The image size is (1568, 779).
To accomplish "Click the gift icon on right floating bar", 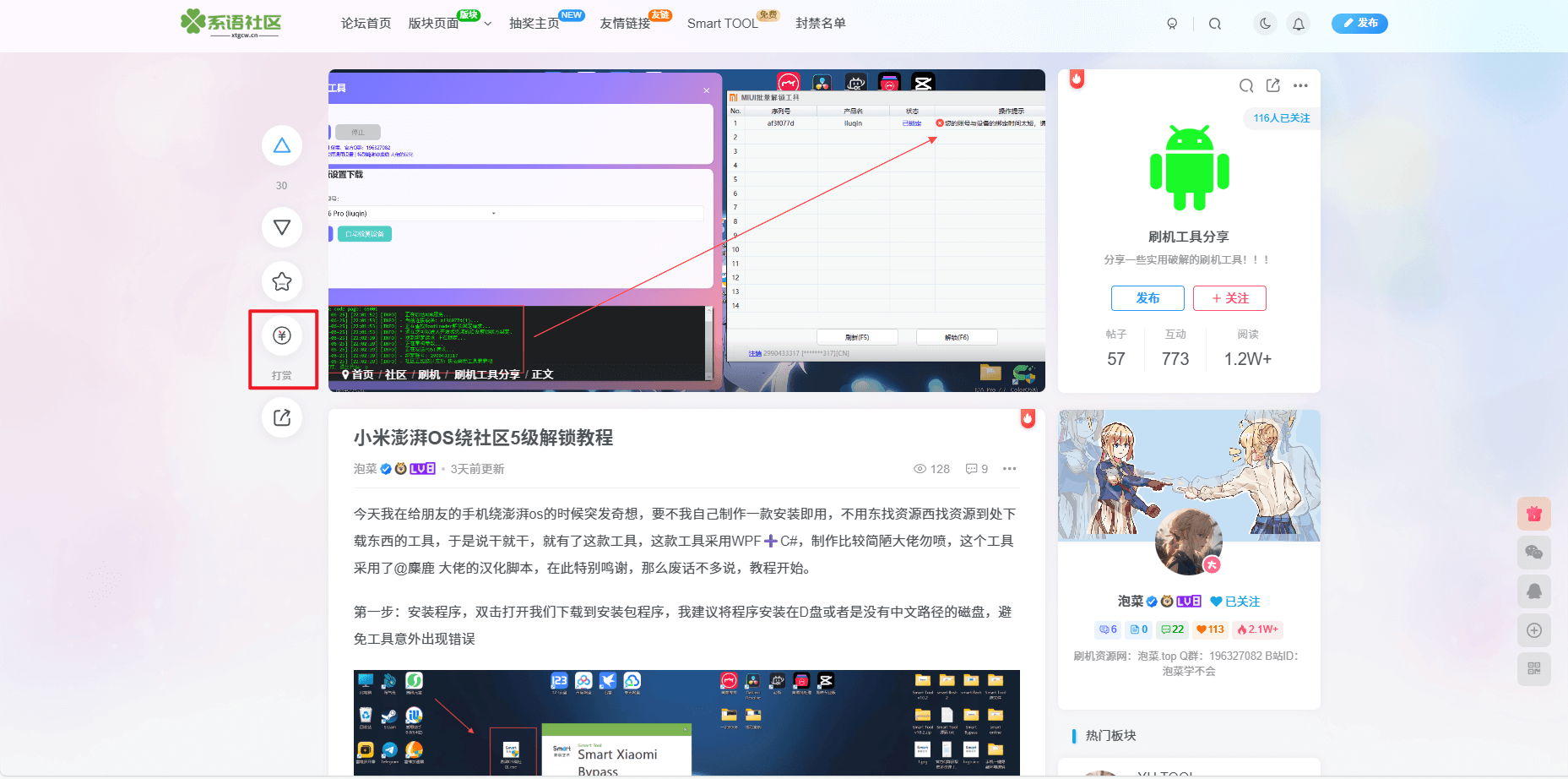I will [x=1533, y=514].
